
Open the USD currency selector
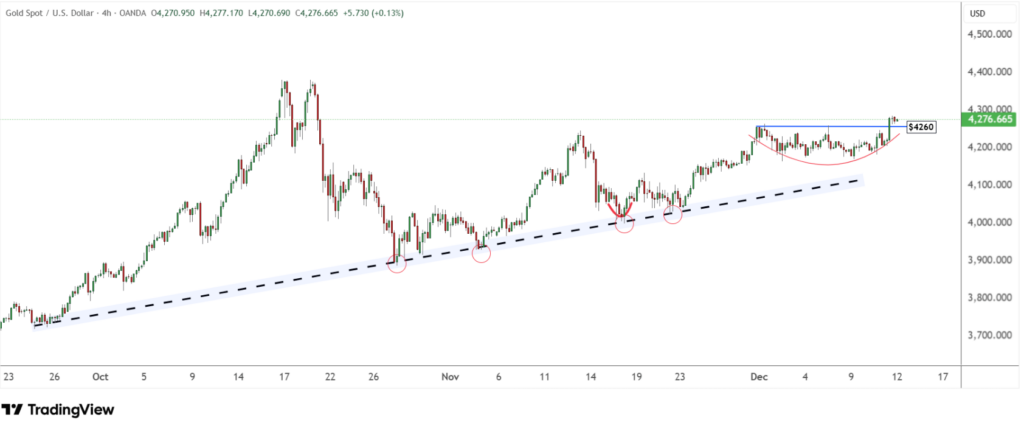[x=978, y=13]
